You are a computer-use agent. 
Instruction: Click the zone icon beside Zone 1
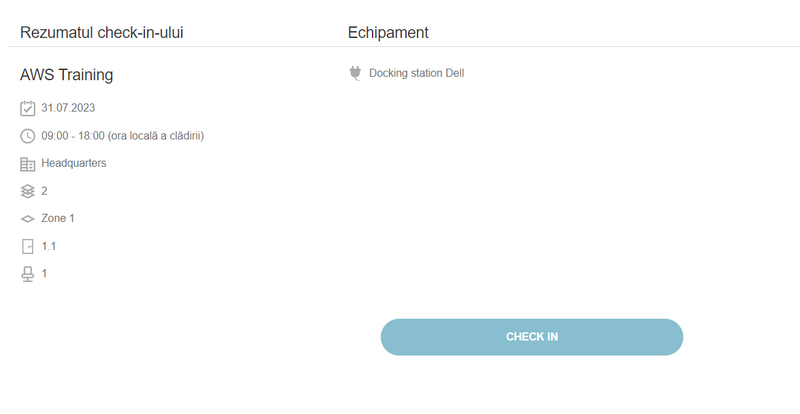pos(28,218)
